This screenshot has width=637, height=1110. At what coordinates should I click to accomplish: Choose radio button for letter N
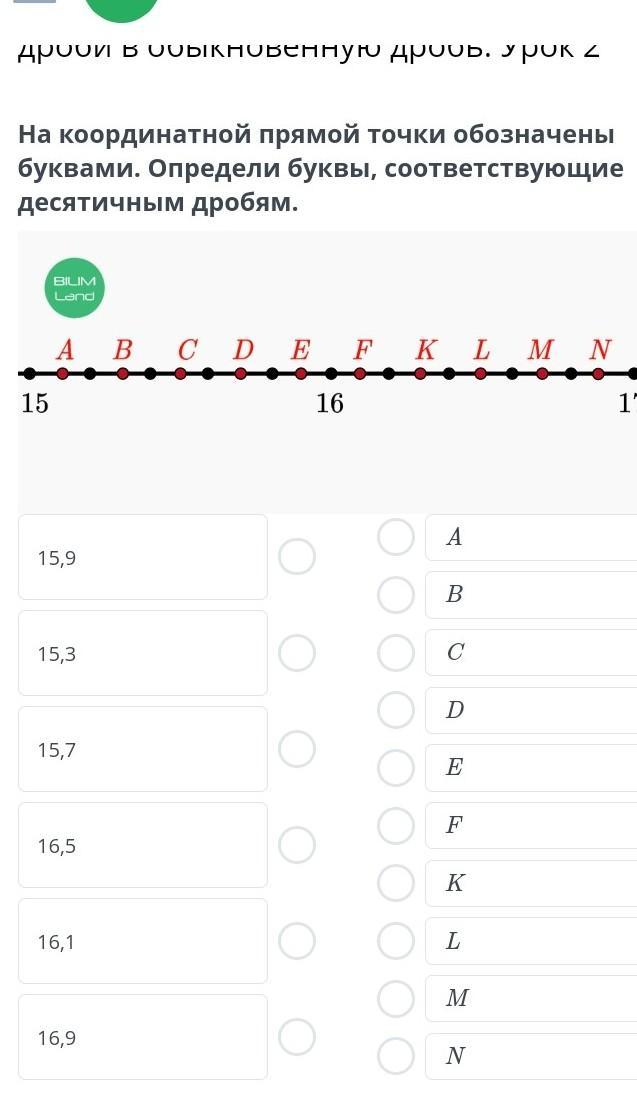(x=396, y=1056)
